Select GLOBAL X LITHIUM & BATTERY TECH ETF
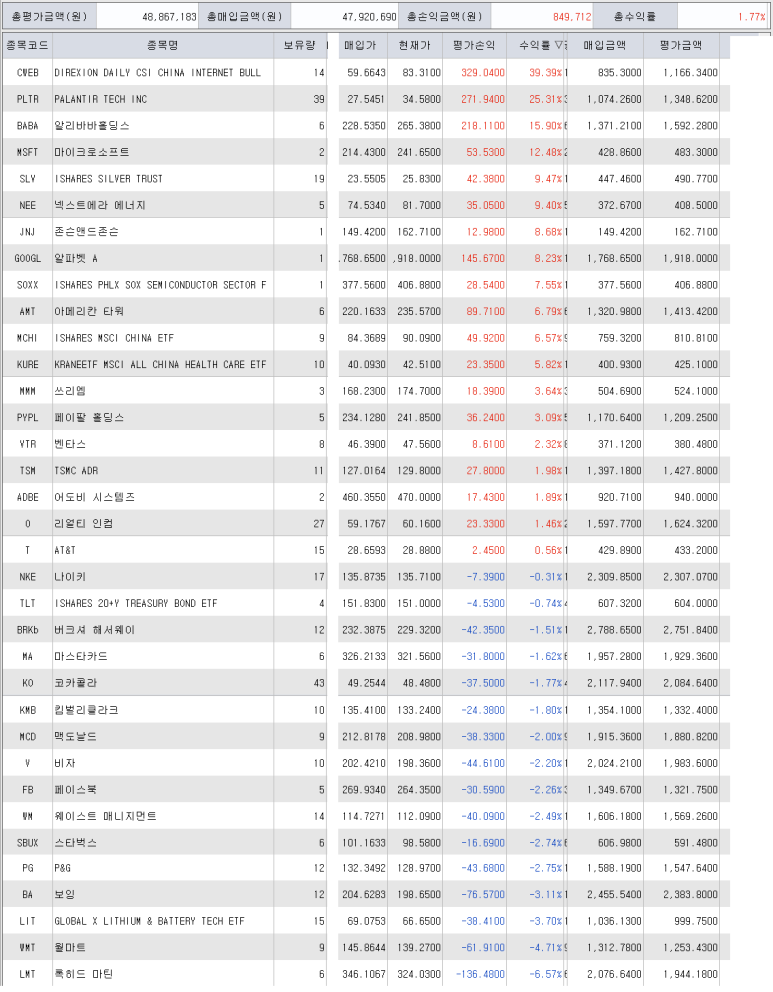 [149, 922]
